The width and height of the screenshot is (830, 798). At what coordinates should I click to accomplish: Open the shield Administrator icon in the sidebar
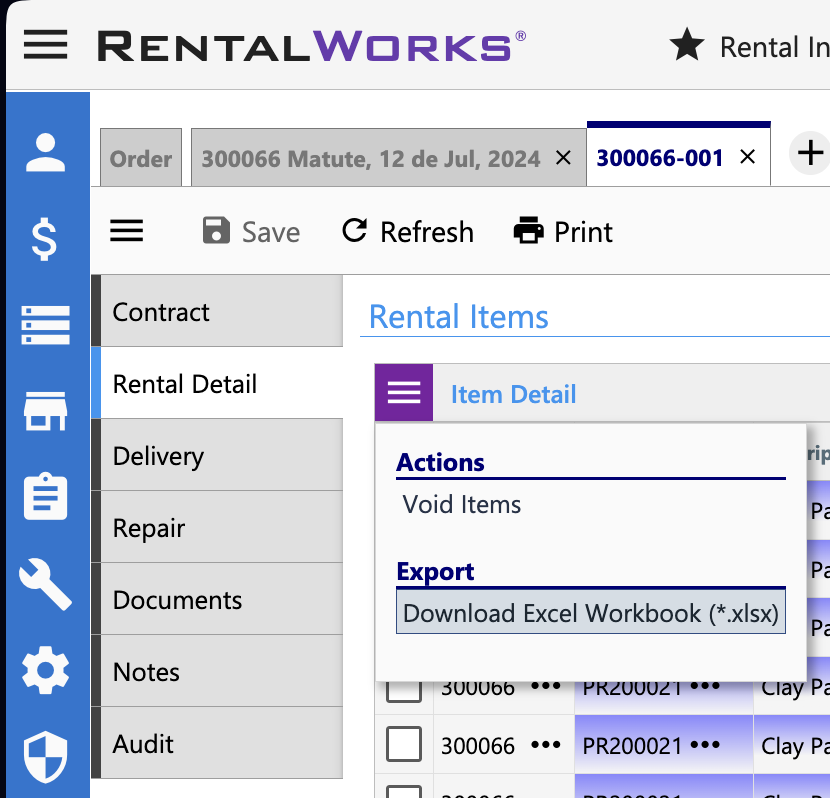[x=46, y=757]
